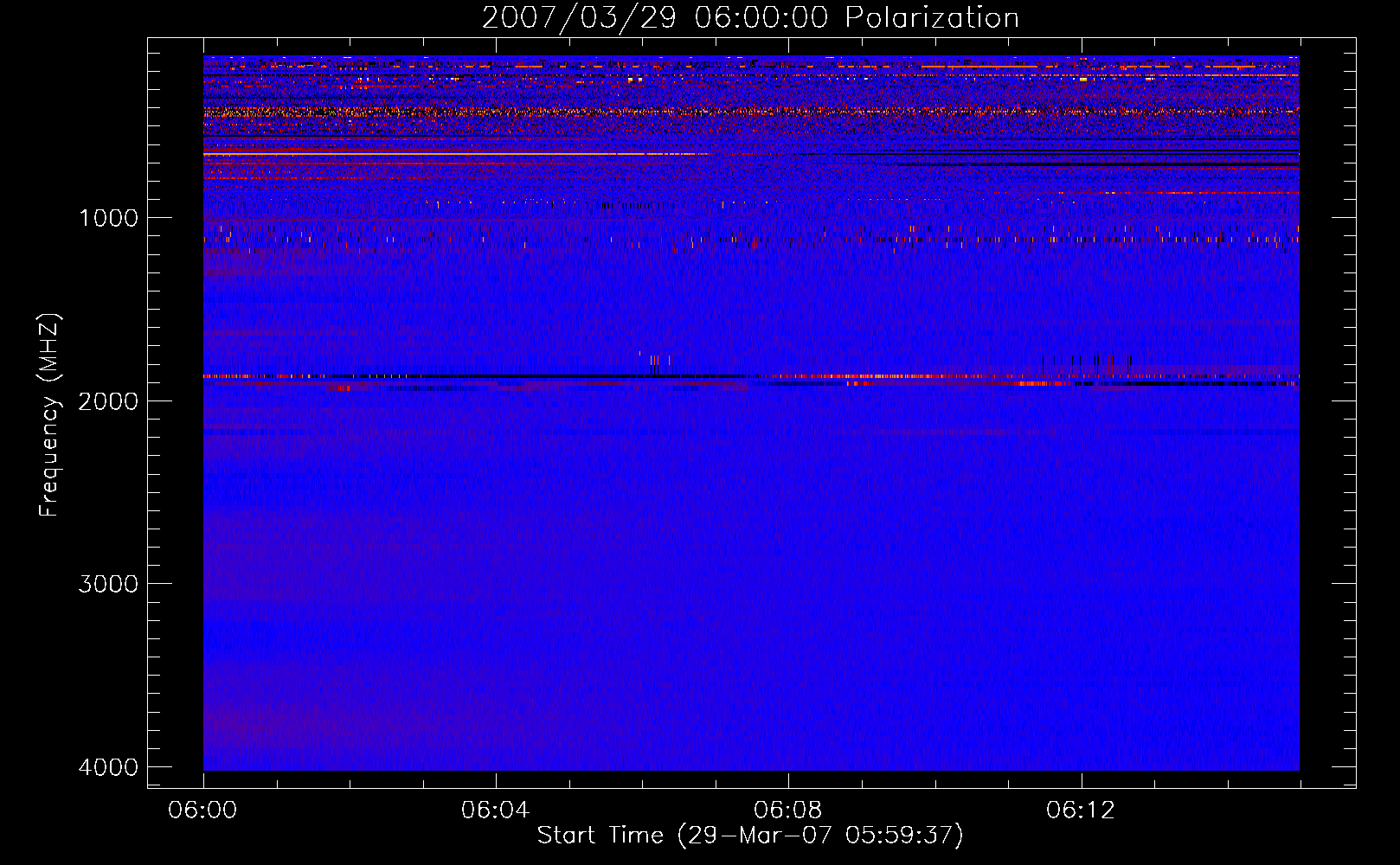Click the 06:08 time tick label
1400x865 pixels.
coord(787,811)
